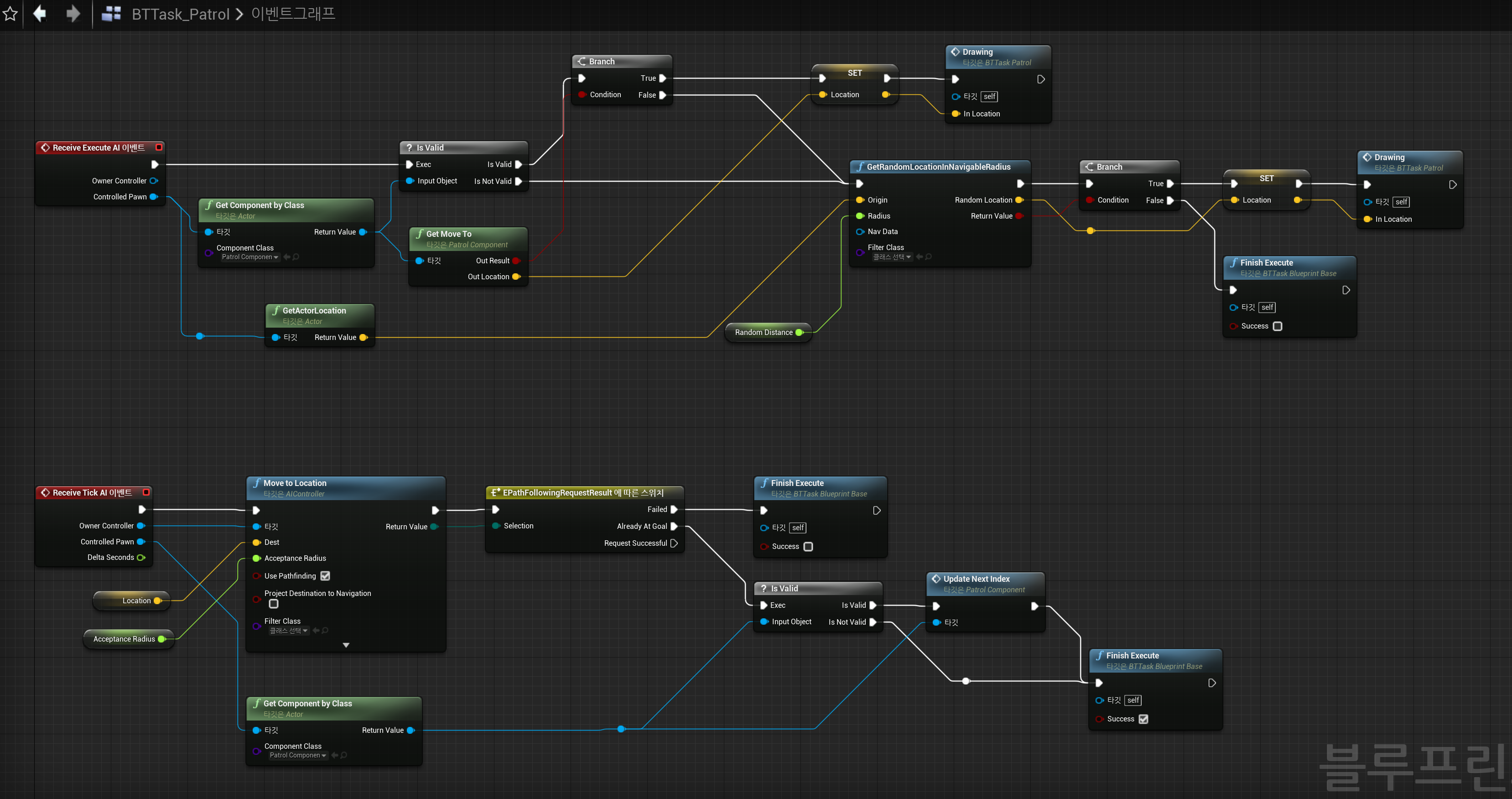Click the 이벤트그래프 breadcrumb item
The width and height of the screenshot is (1512, 799).
pyautogui.click(x=293, y=14)
